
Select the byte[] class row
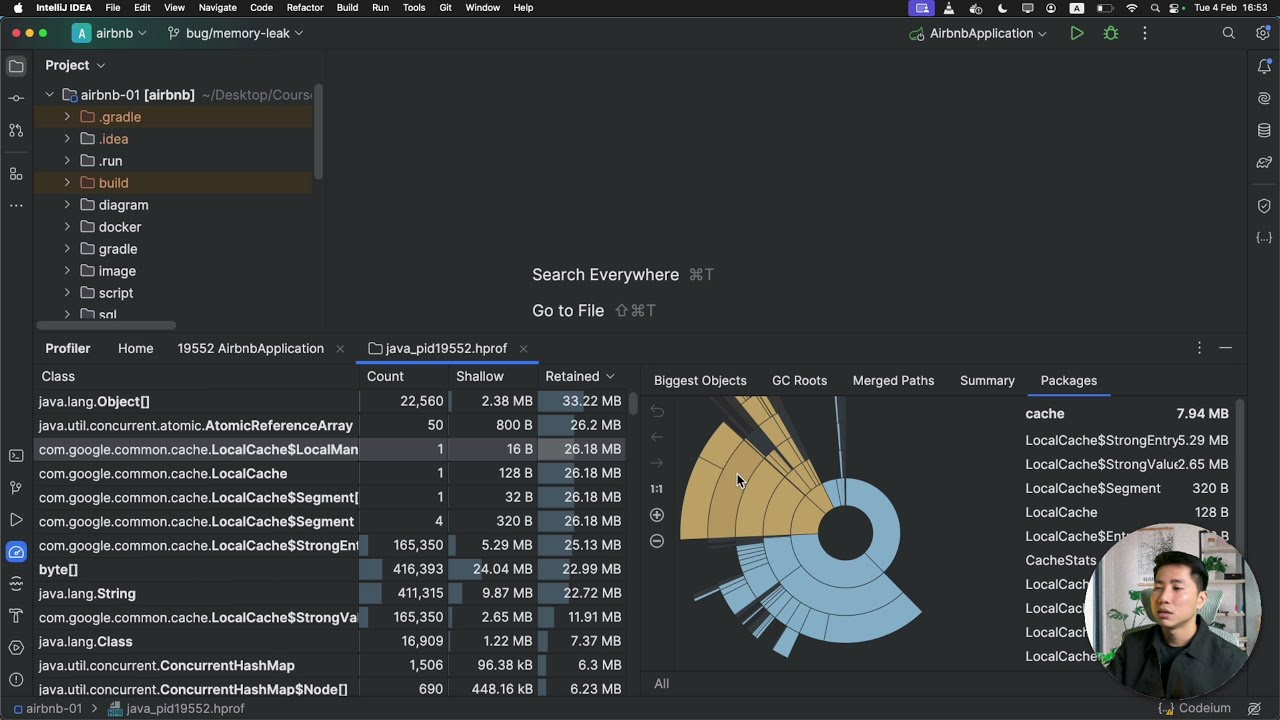pyautogui.click(x=330, y=569)
